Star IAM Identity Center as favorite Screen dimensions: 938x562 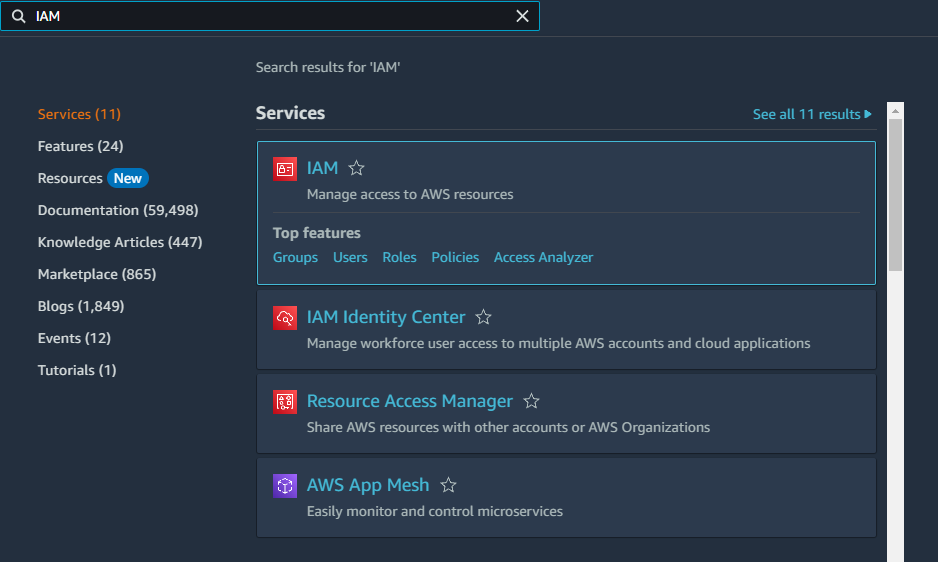[x=483, y=318]
